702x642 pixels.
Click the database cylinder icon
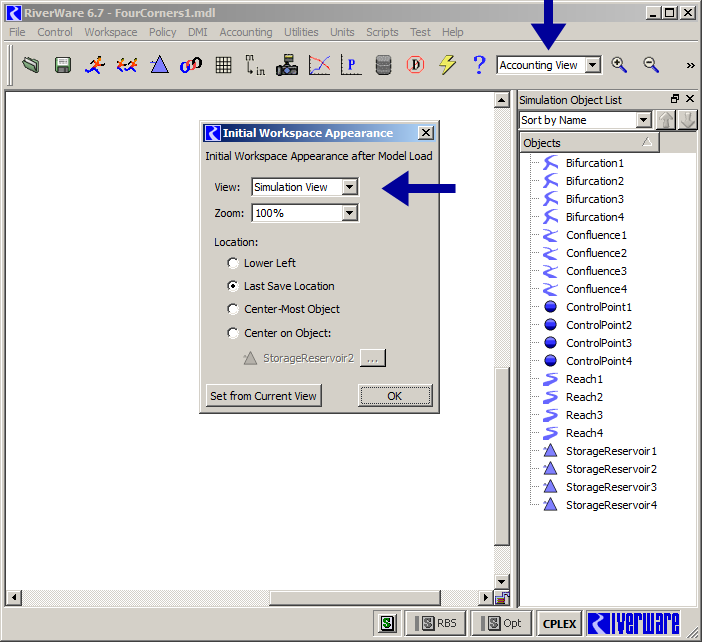(383, 65)
